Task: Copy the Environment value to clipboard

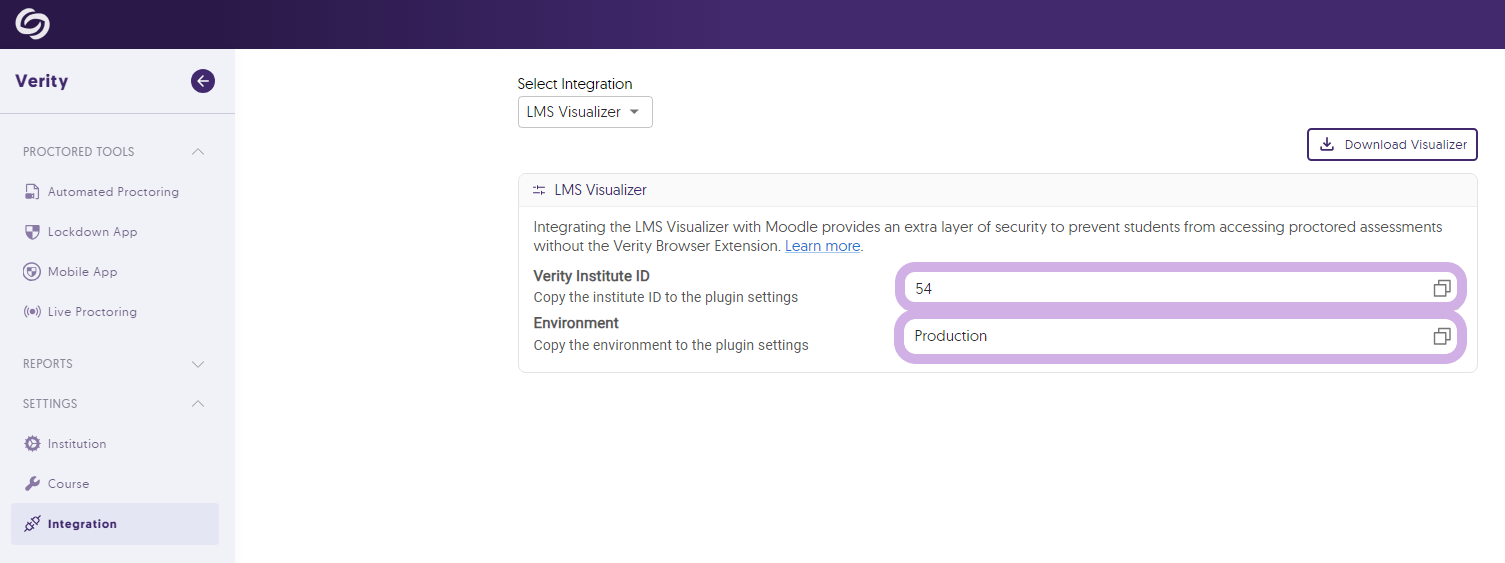Action: pyautogui.click(x=1441, y=336)
